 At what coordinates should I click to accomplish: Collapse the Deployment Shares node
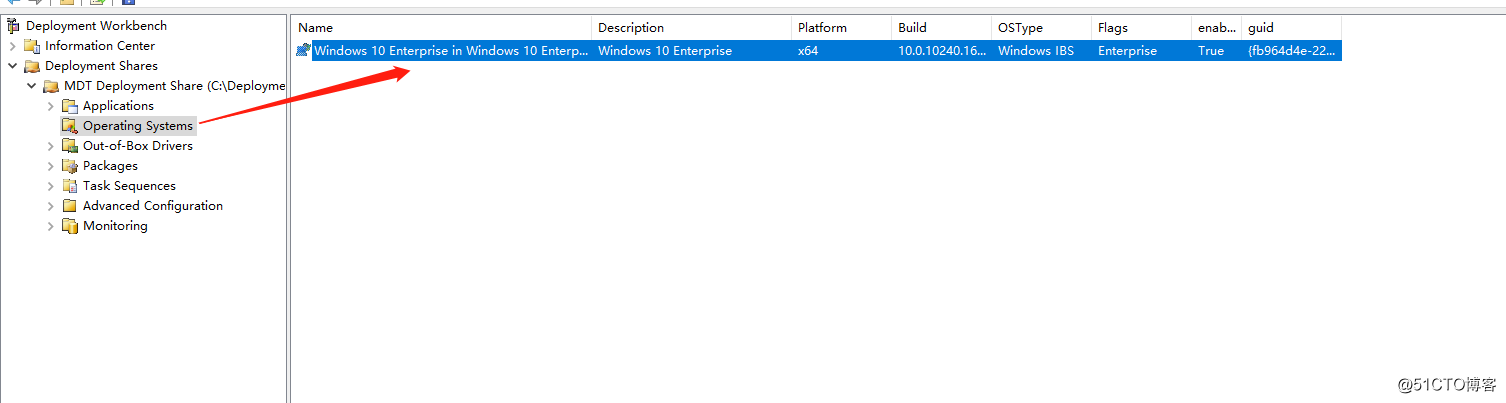click(13, 66)
